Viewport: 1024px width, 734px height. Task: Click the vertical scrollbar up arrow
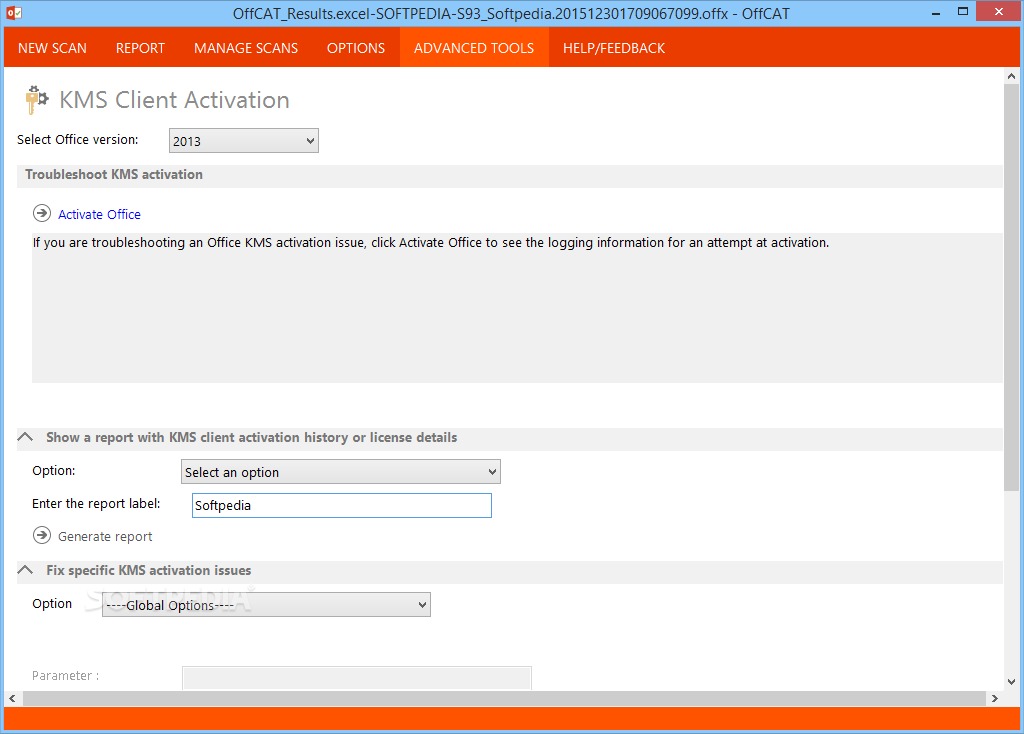1011,76
